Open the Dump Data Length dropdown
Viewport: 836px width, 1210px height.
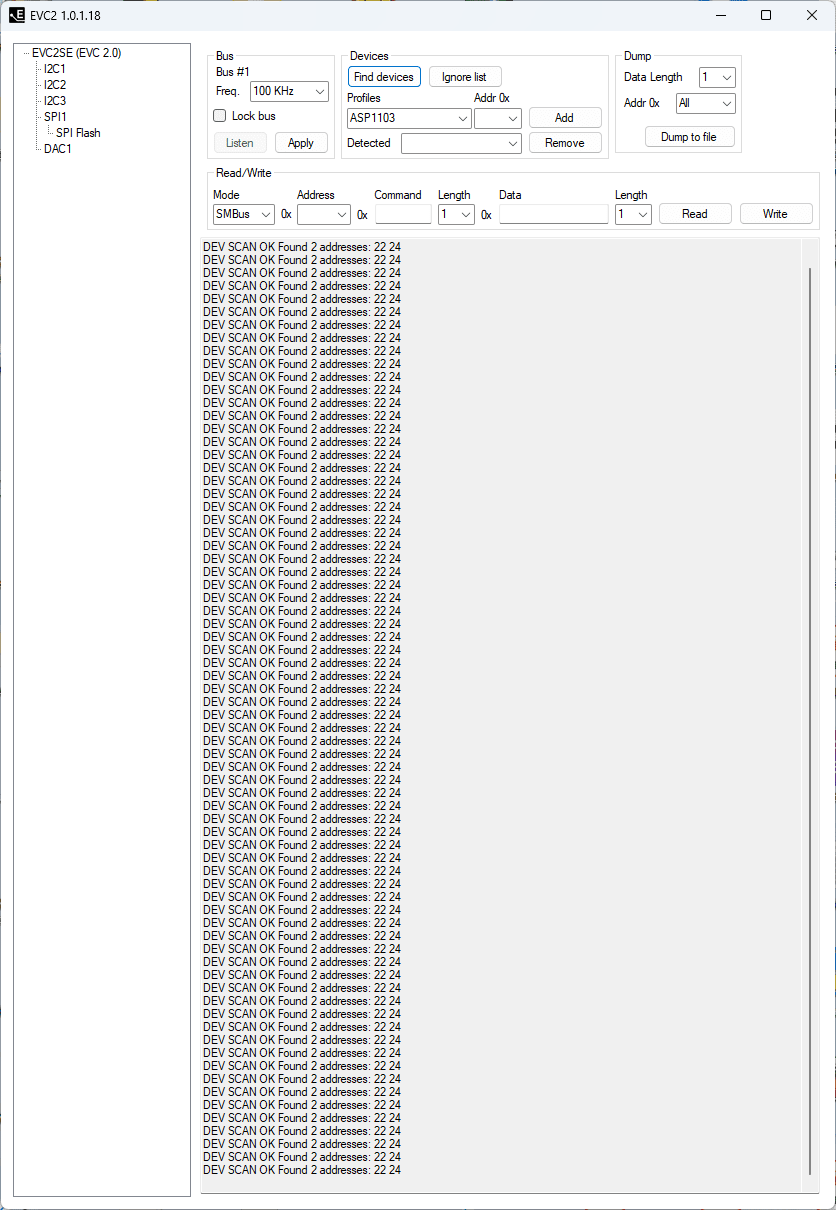point(717,77)
